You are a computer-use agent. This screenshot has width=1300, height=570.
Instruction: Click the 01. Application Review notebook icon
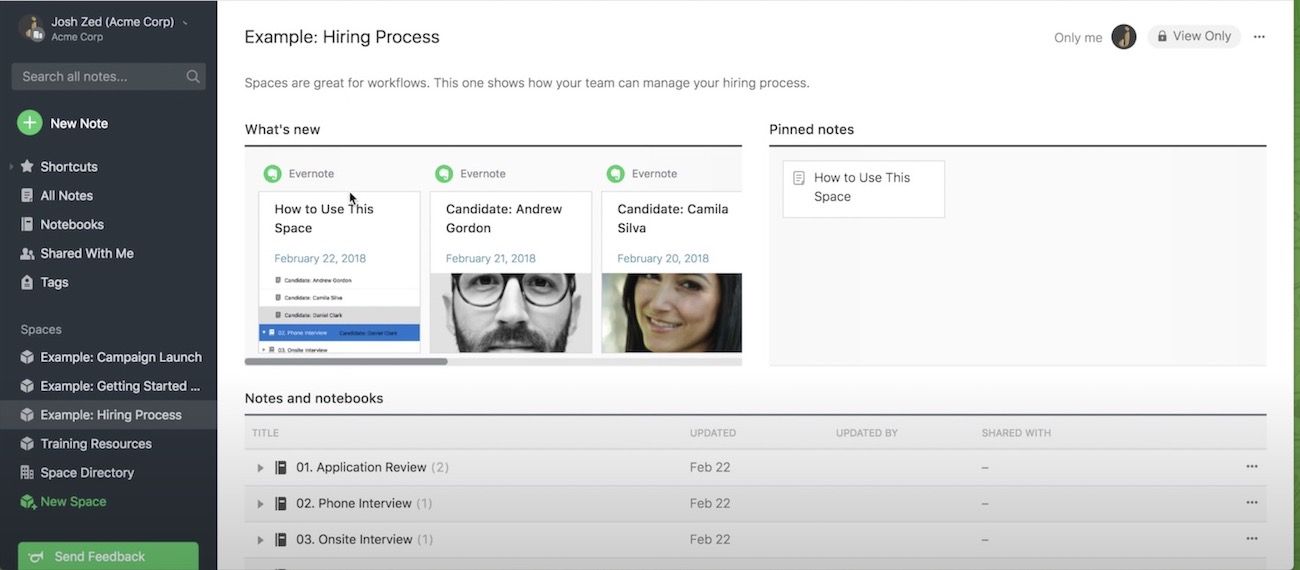click(281, 467)
